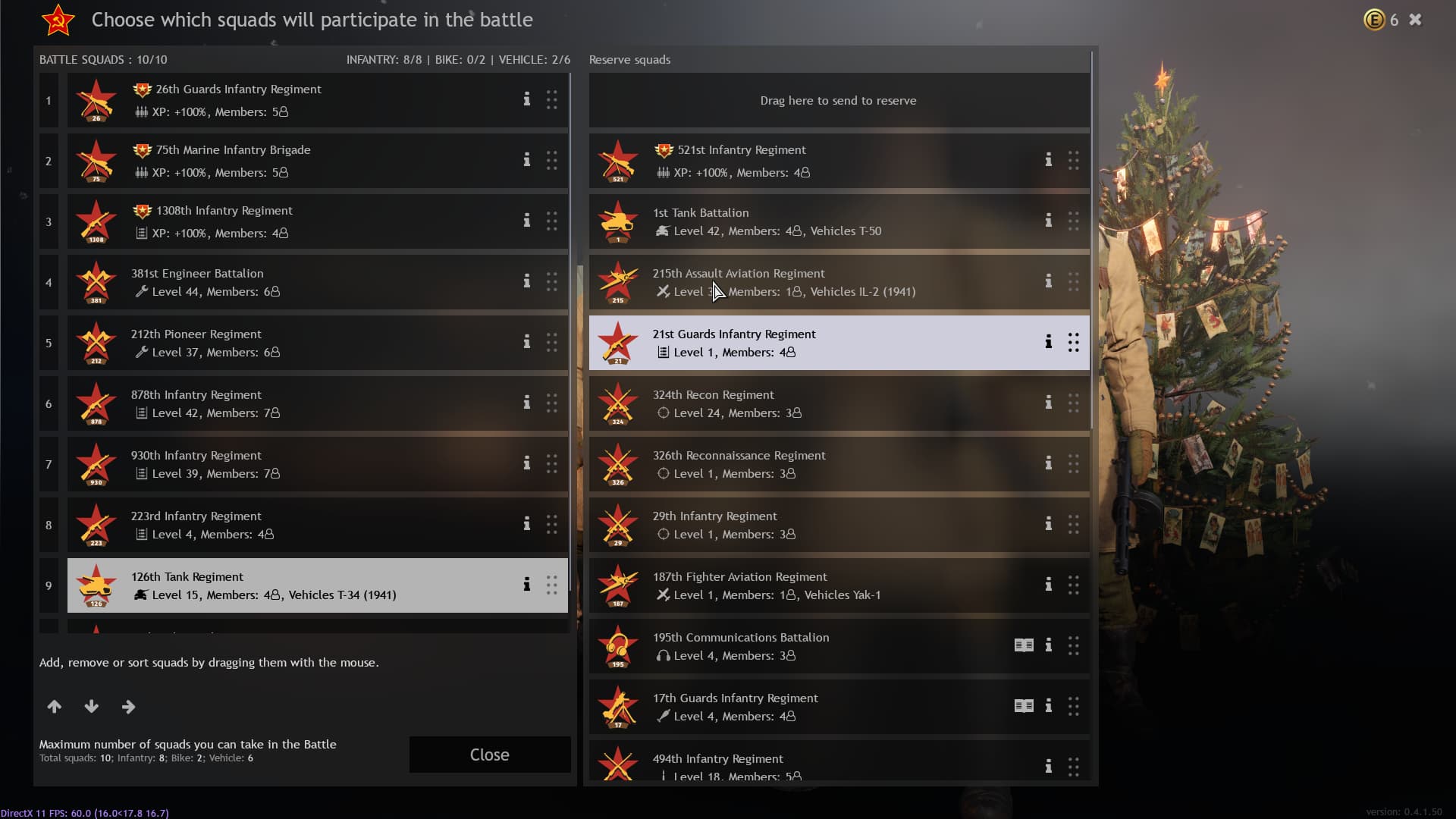Click the Close button

(x=490, y=755)
